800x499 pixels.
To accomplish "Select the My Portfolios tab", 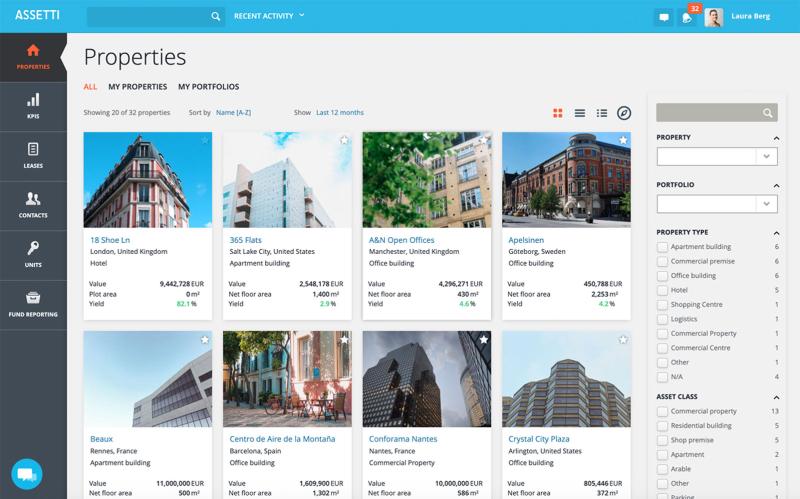I will pyautogui.click(x=208, y=87).
